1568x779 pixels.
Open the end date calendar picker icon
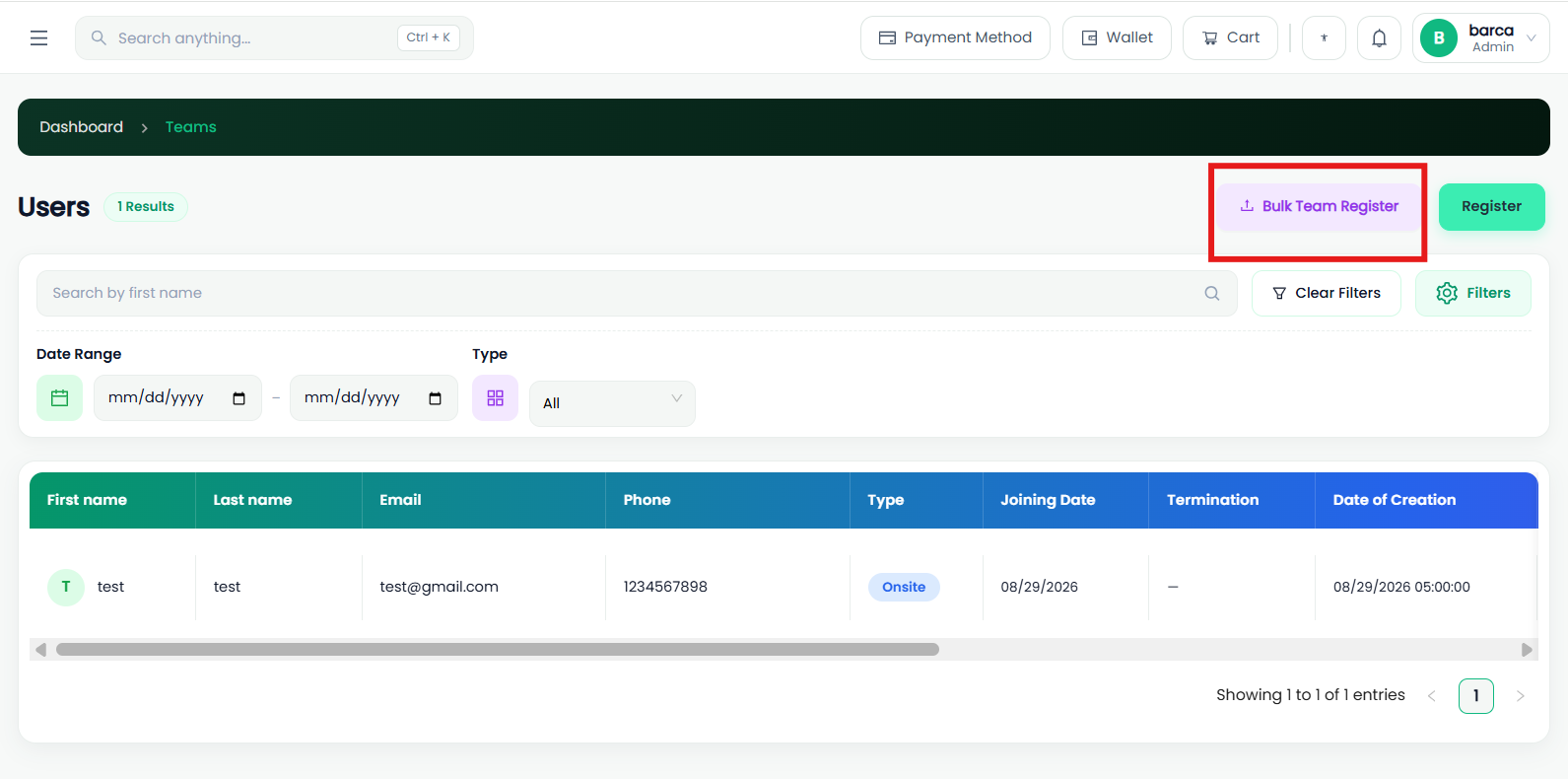click(x=435, y=398)
